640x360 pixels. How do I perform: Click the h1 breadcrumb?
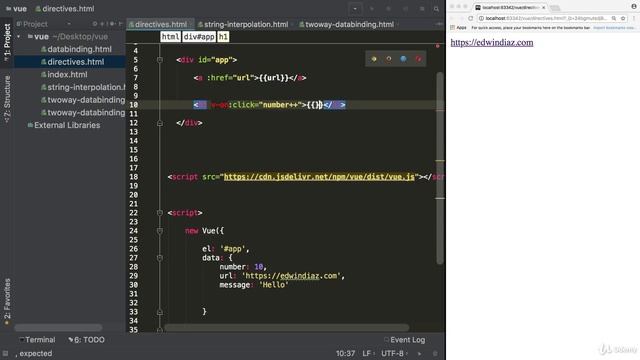(223, 37)
